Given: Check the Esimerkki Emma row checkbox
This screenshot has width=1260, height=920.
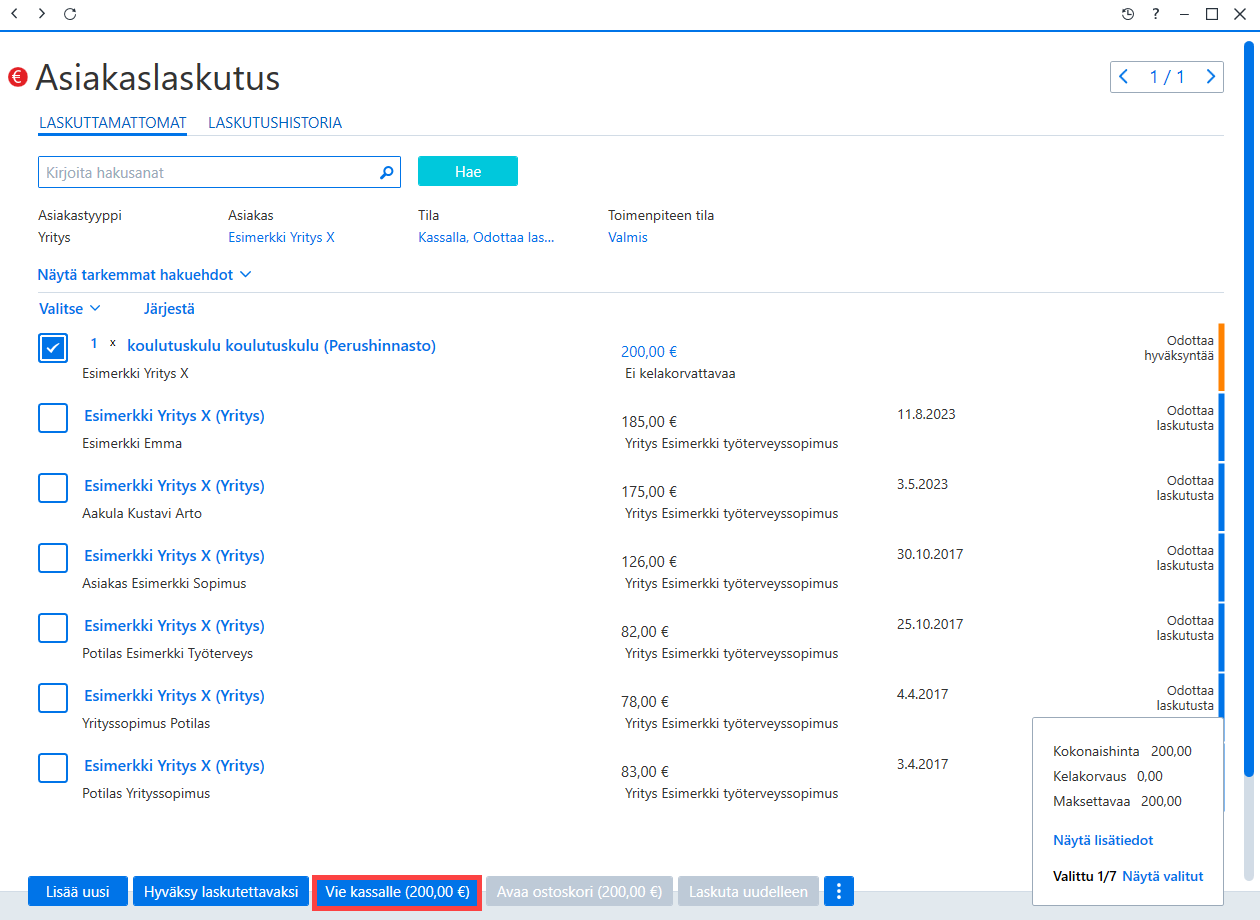Looking at the screenshot, I should point(53,418).
